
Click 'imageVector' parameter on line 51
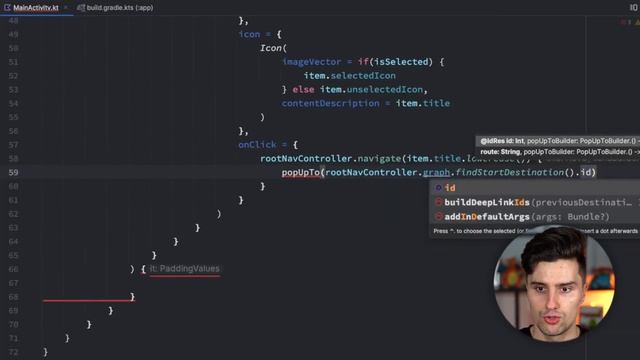311,62
